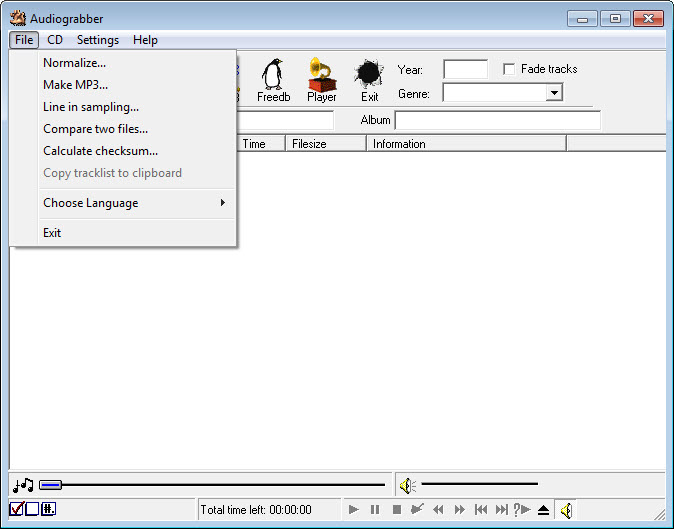Eject the CD using eject button
The image size is (674, 529).
[x=543, y=510]
